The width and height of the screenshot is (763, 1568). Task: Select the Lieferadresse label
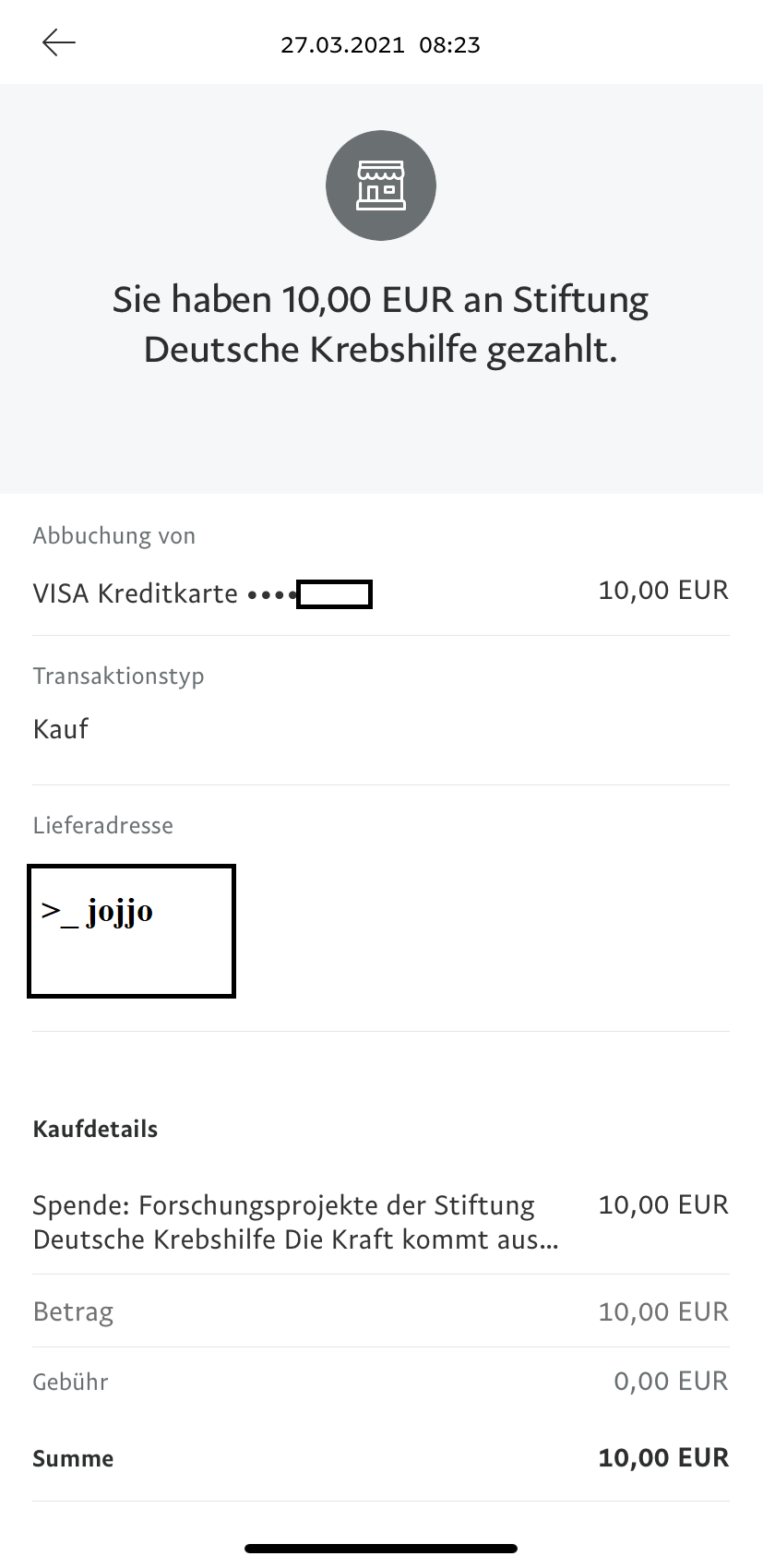point(102,826)
